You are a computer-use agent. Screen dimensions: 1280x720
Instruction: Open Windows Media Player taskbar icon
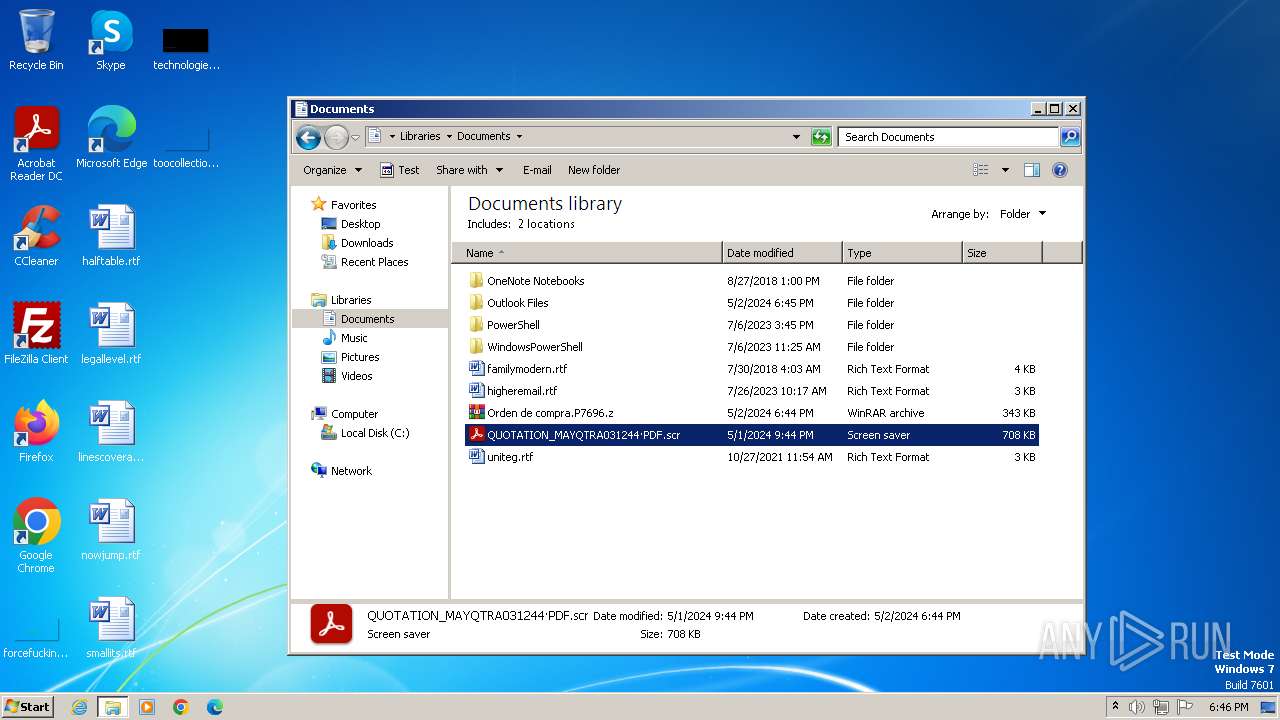(147, 707)
